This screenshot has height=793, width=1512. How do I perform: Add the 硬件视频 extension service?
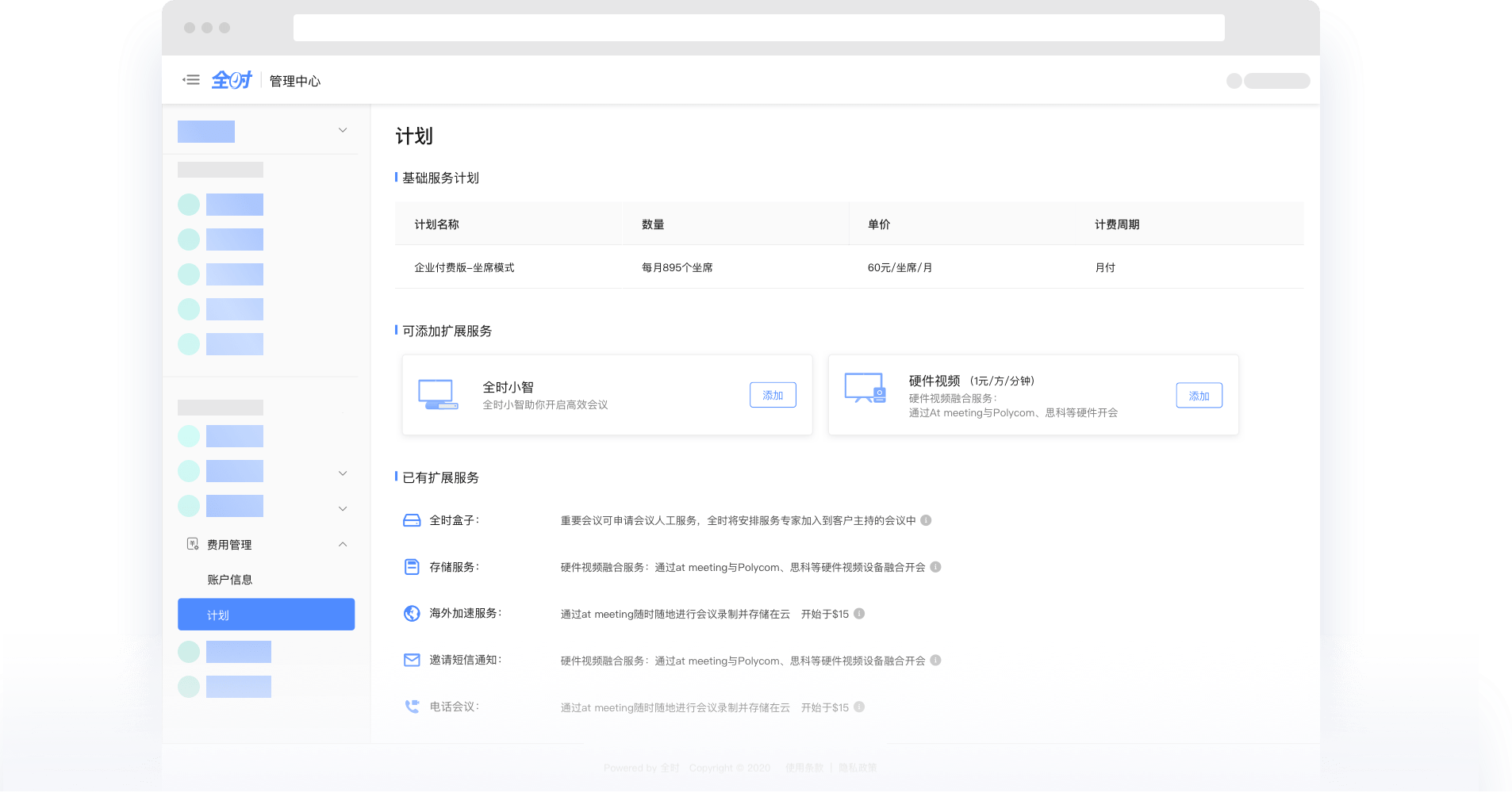point(1199,396)
